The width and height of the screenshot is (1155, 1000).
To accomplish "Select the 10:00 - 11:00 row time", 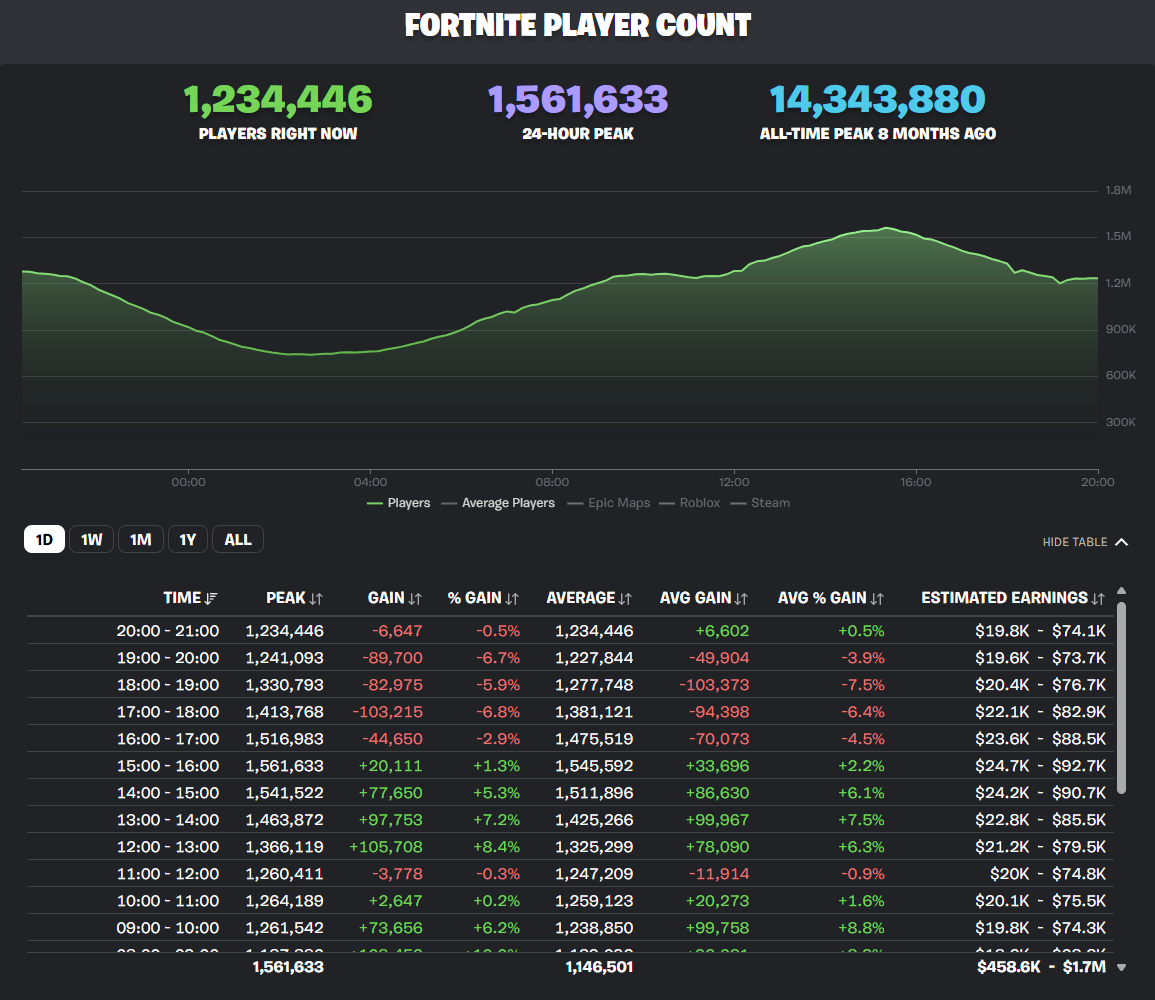I will [168, 901].
